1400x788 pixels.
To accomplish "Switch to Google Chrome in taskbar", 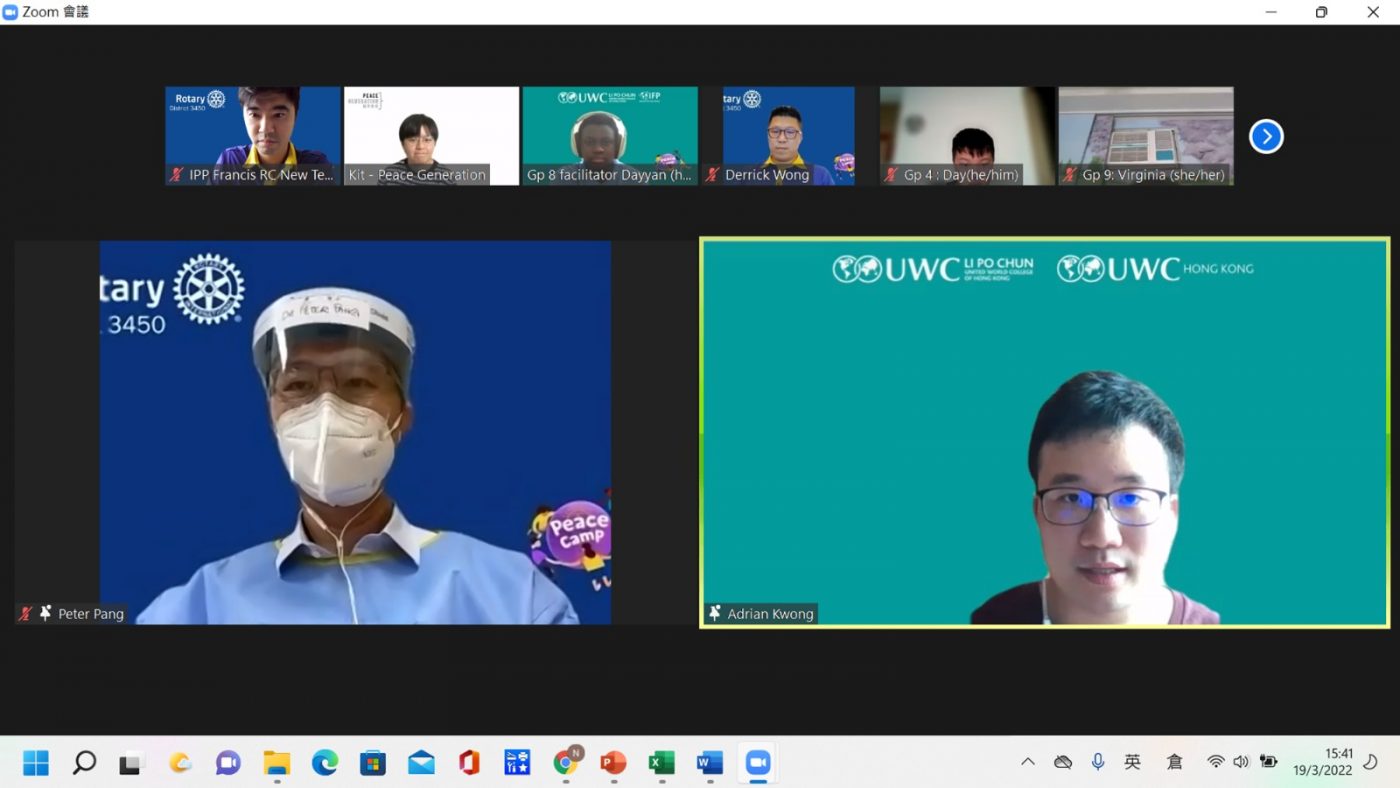I will [x=566, y=763].
